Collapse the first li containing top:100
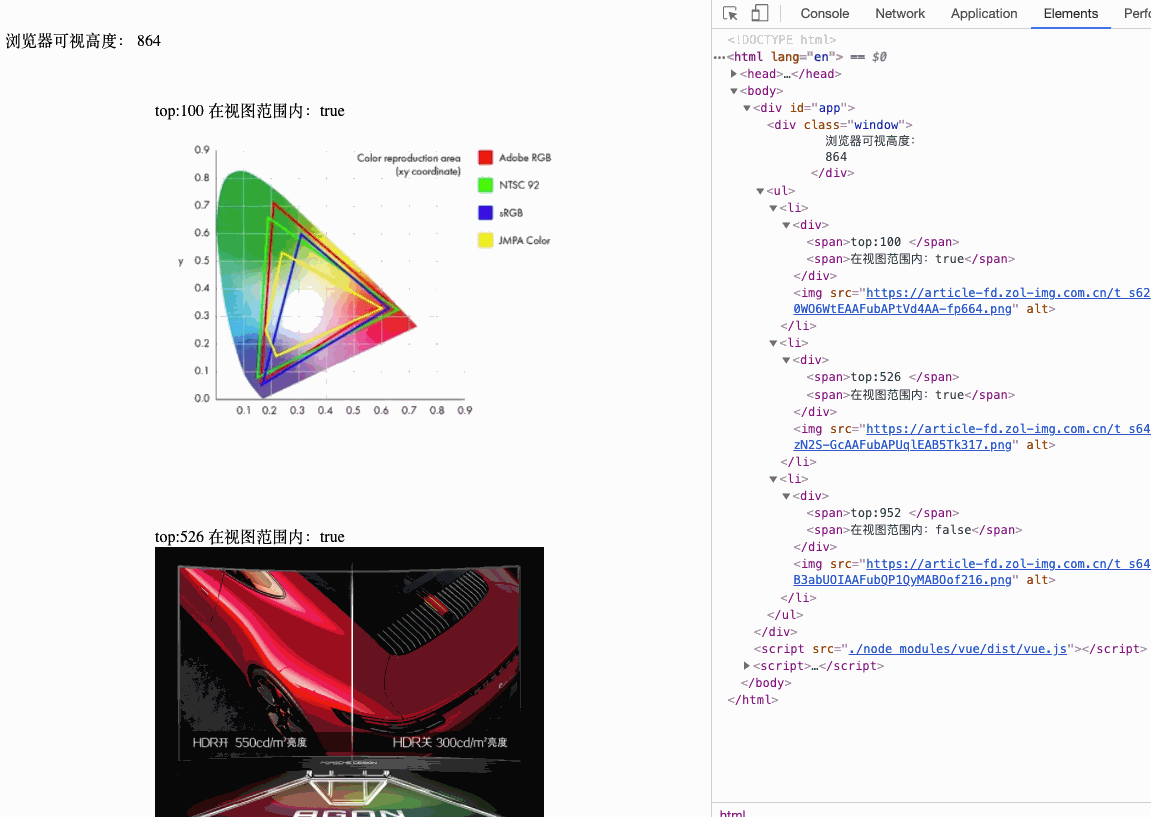The width and height of the screenshot is (1151, 817). (x=773, y=208)
